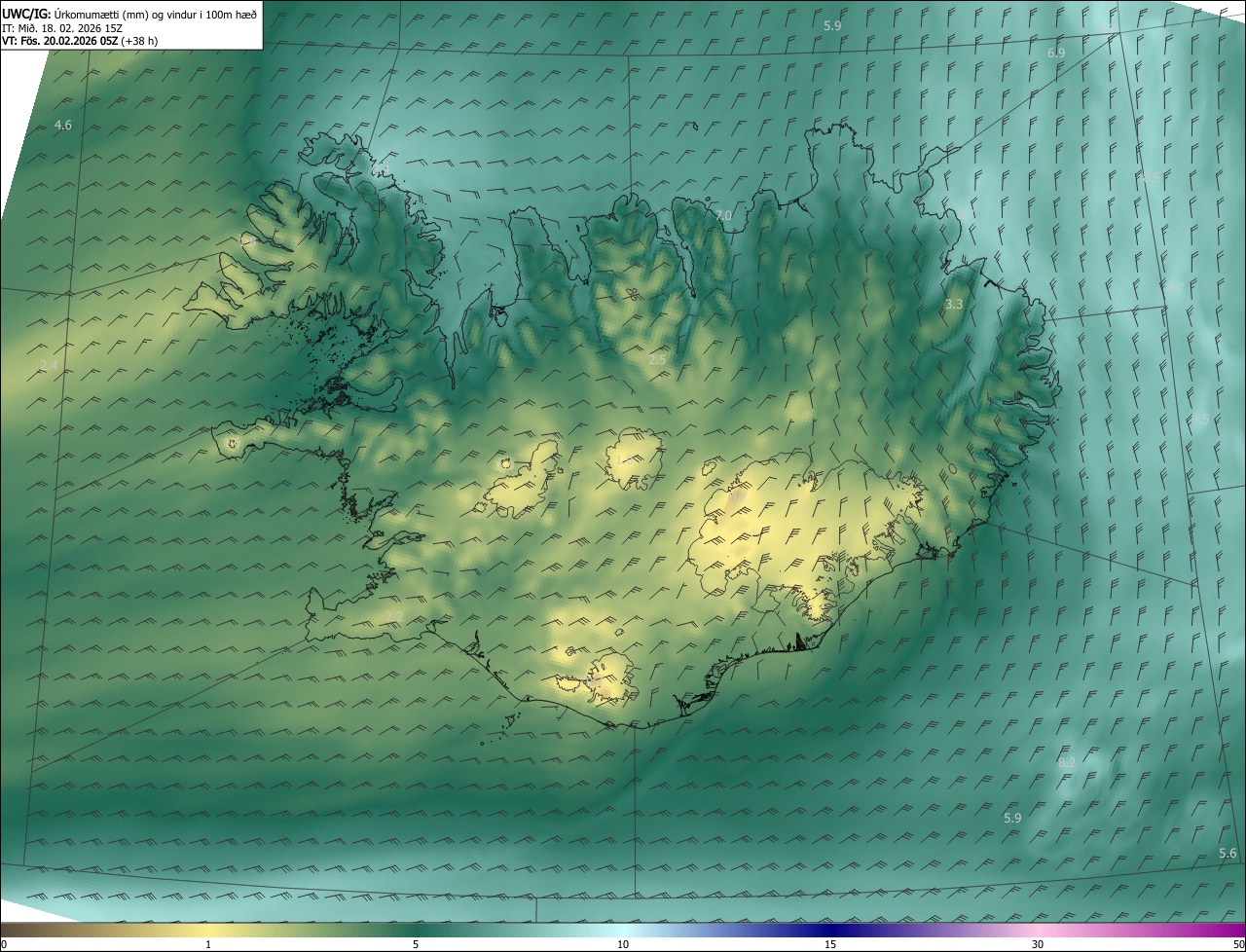Click the pale yellow colorbar segment above 1
The image size is (1246, 952).
coord(208,930)
